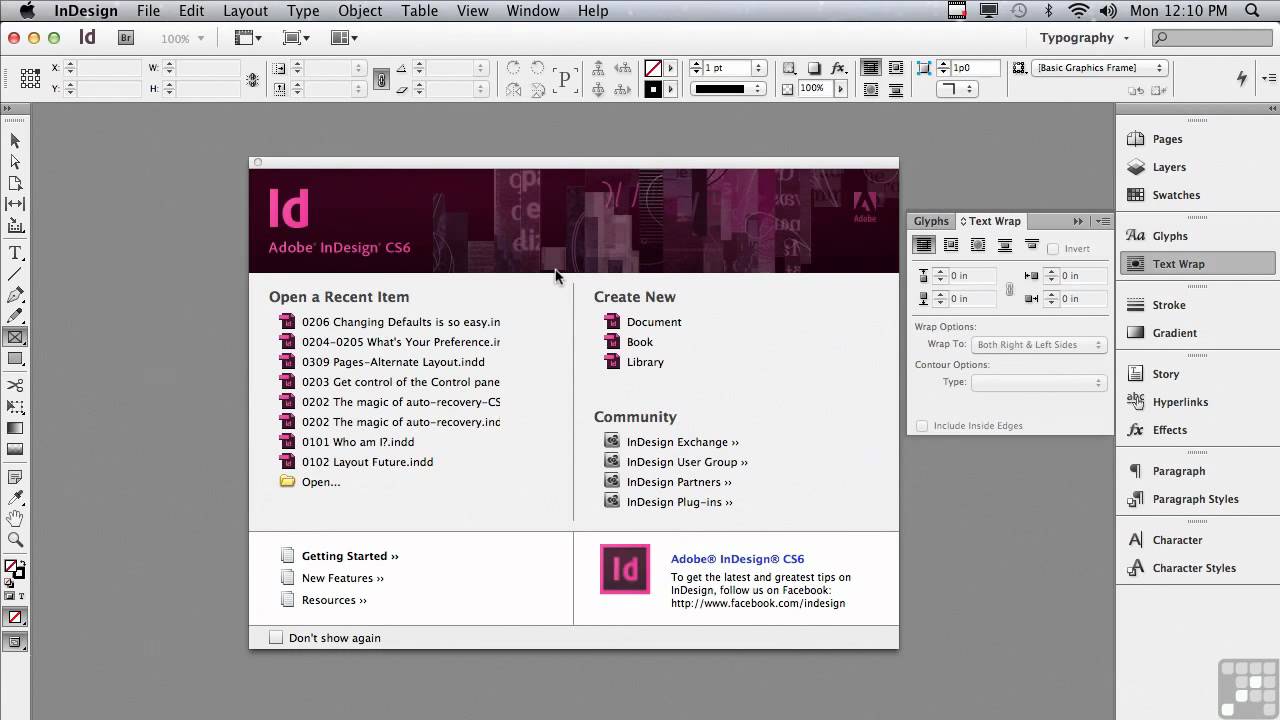Select the Selection tool arrow
This screenshot has height=720, width=1280.
coord(15,141)
